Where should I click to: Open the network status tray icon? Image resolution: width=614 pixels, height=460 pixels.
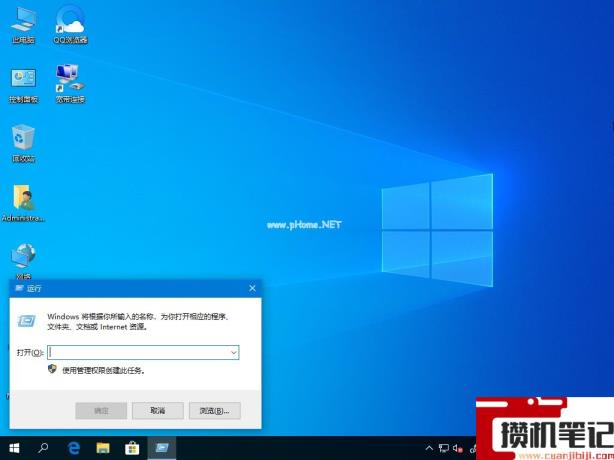(444, 448)
